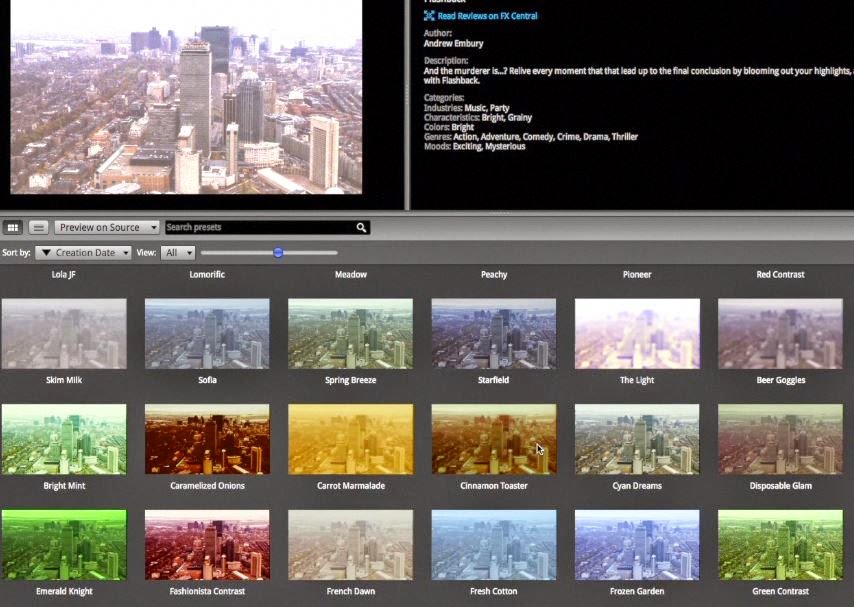The height and width of the screenshot is (607, 854).
Task: Select the Sofia preset thumbnail
Action: [207, 333]
